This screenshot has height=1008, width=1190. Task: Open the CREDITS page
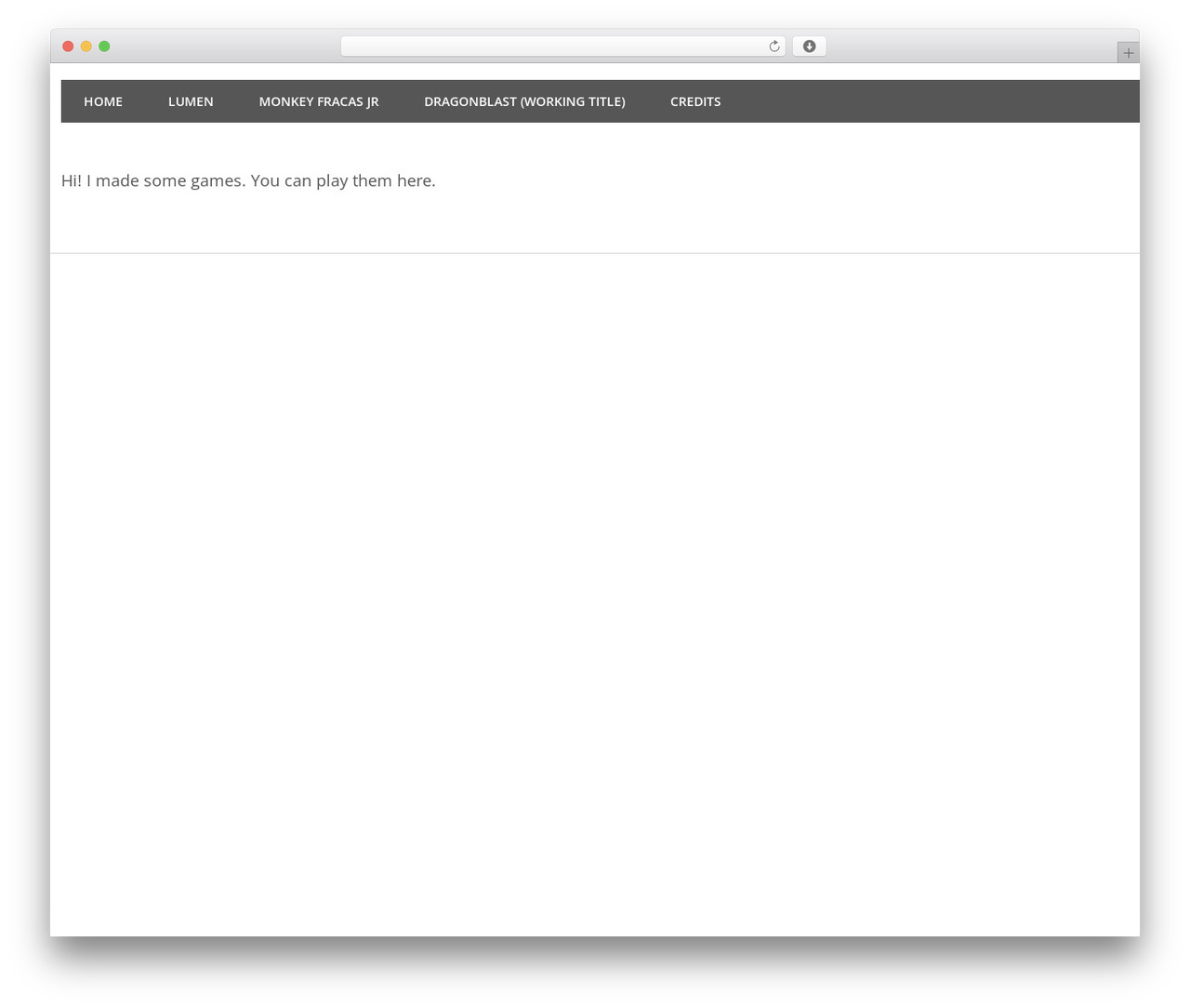pyautogui.click(x=695, y=101)
